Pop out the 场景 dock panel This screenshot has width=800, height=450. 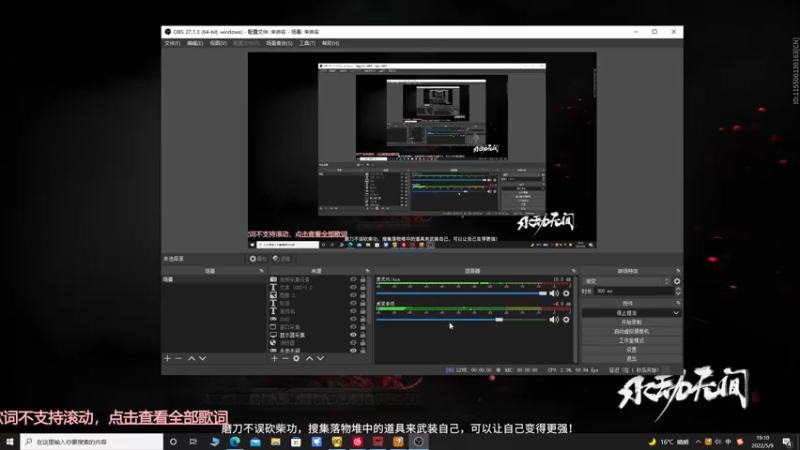262,271
